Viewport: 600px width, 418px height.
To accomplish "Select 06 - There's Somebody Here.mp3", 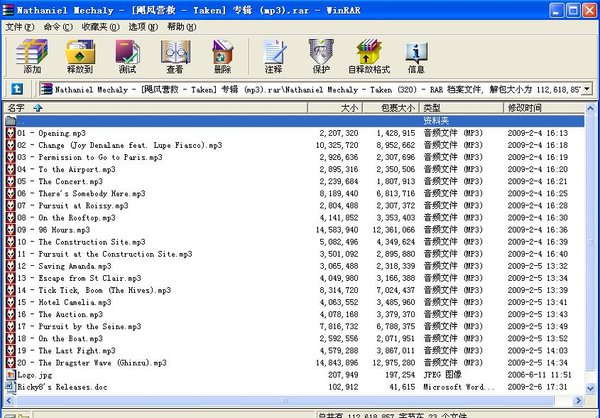I will pos(81,194).
